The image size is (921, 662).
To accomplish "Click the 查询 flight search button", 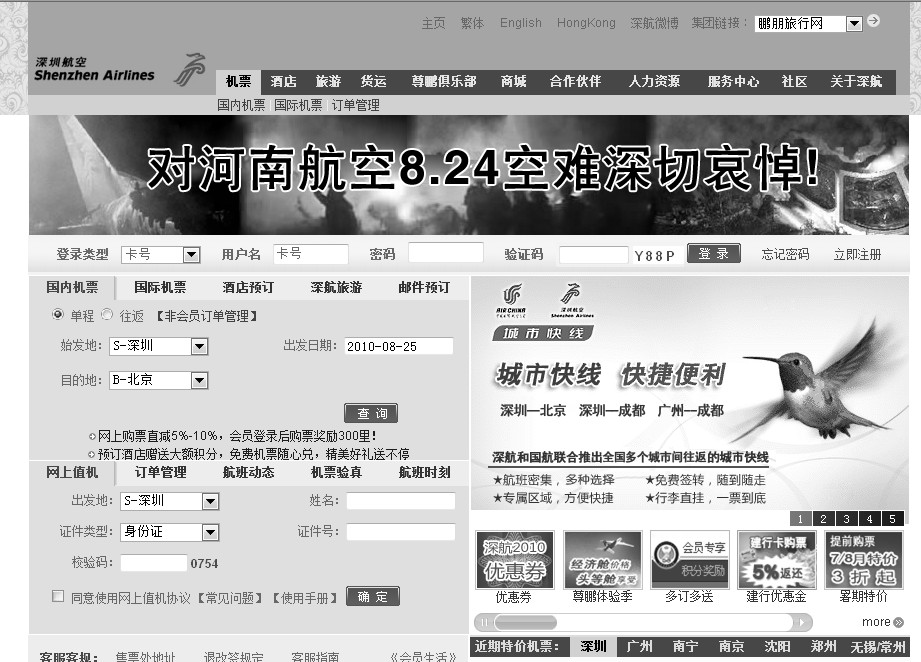I will (x=371, y=413).
